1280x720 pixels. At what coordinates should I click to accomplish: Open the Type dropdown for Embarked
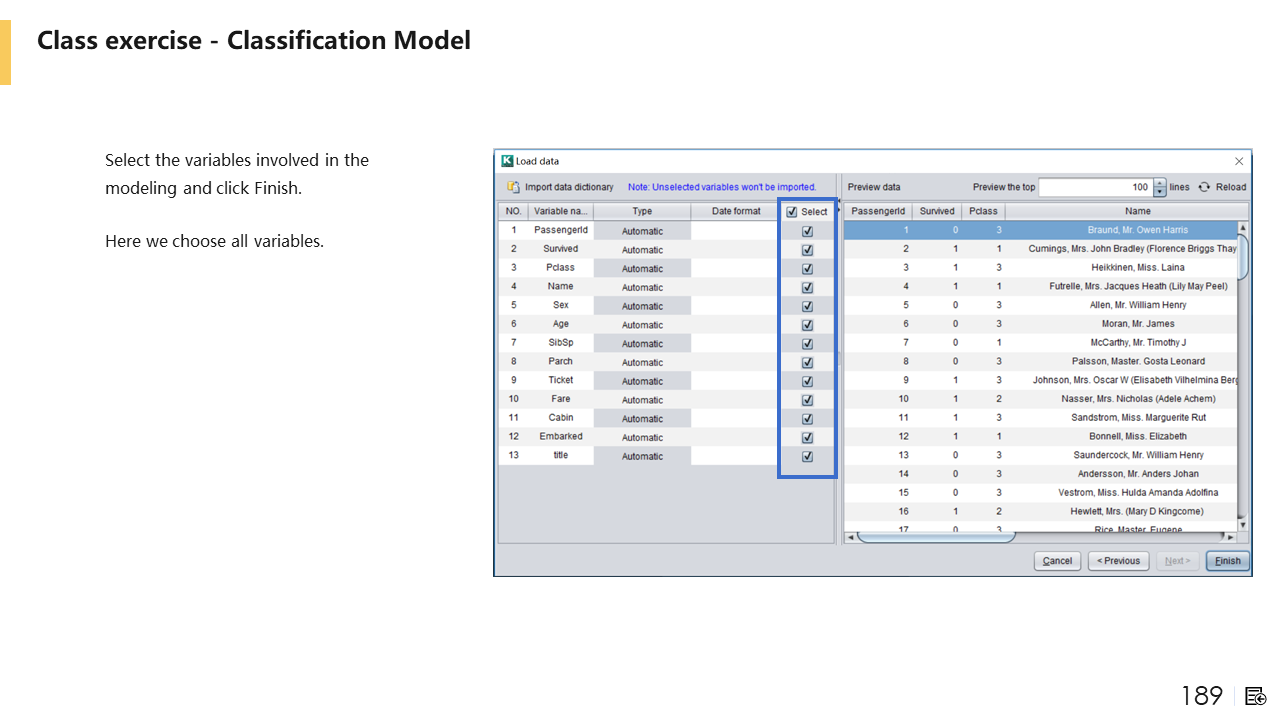(641, 437)
